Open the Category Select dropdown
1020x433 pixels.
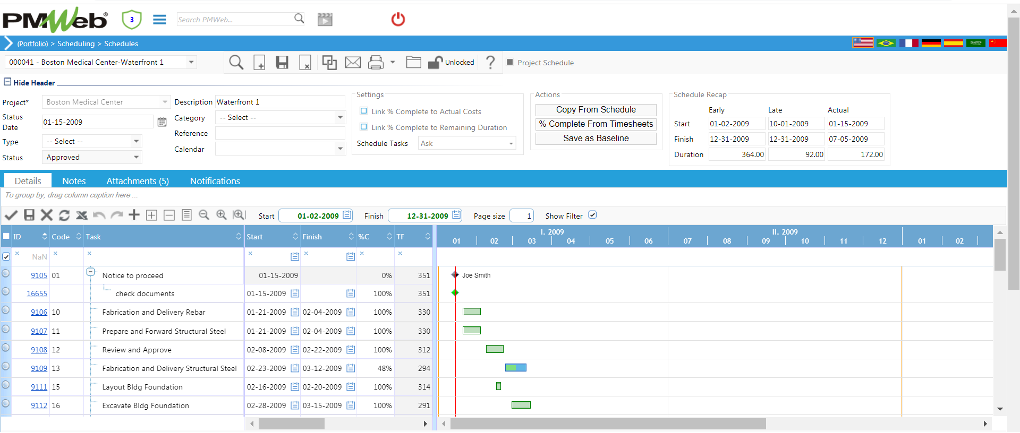pyautogui.click(x=280, y=118)
